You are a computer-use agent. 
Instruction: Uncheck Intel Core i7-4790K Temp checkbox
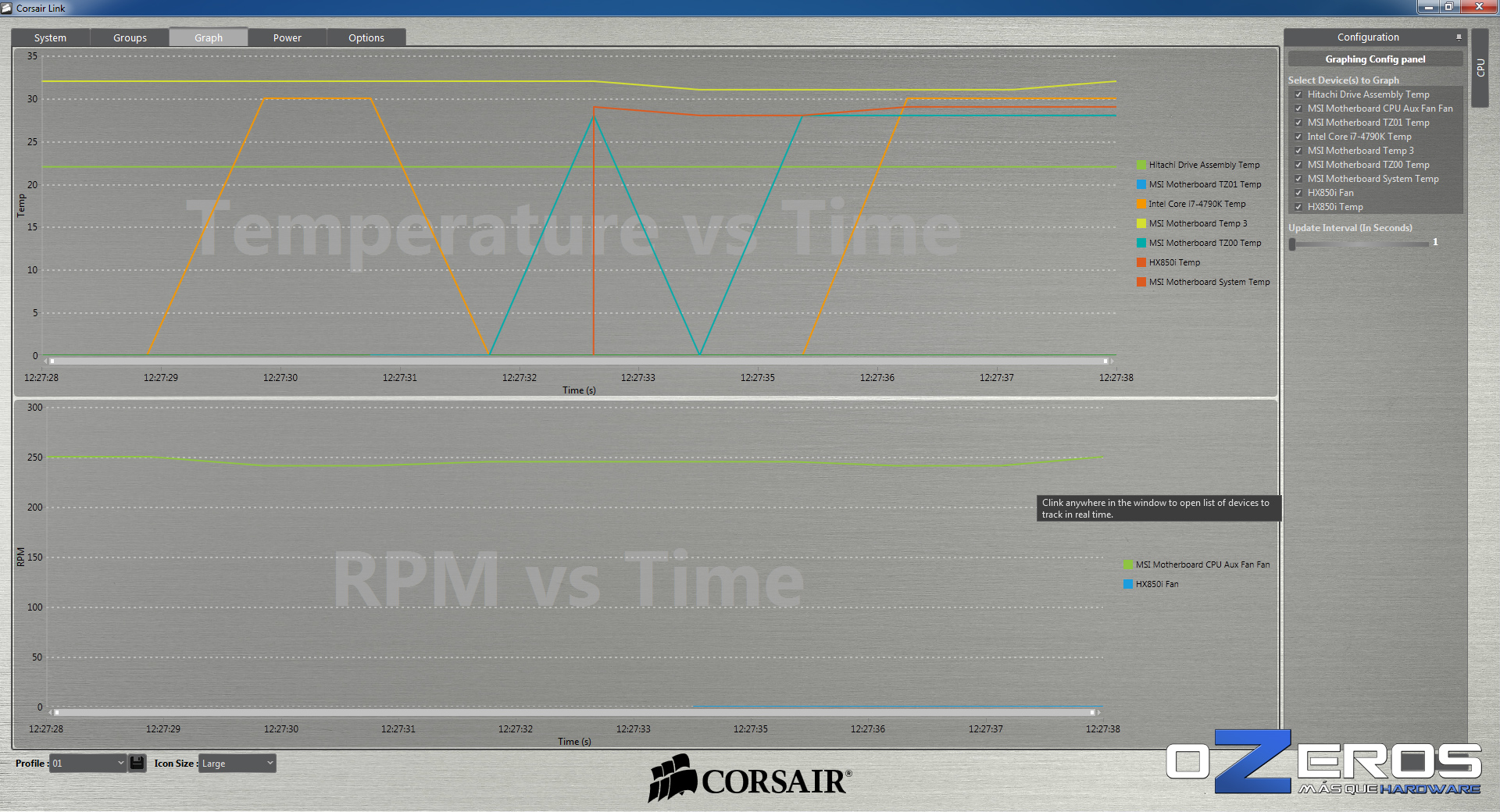1298,137
